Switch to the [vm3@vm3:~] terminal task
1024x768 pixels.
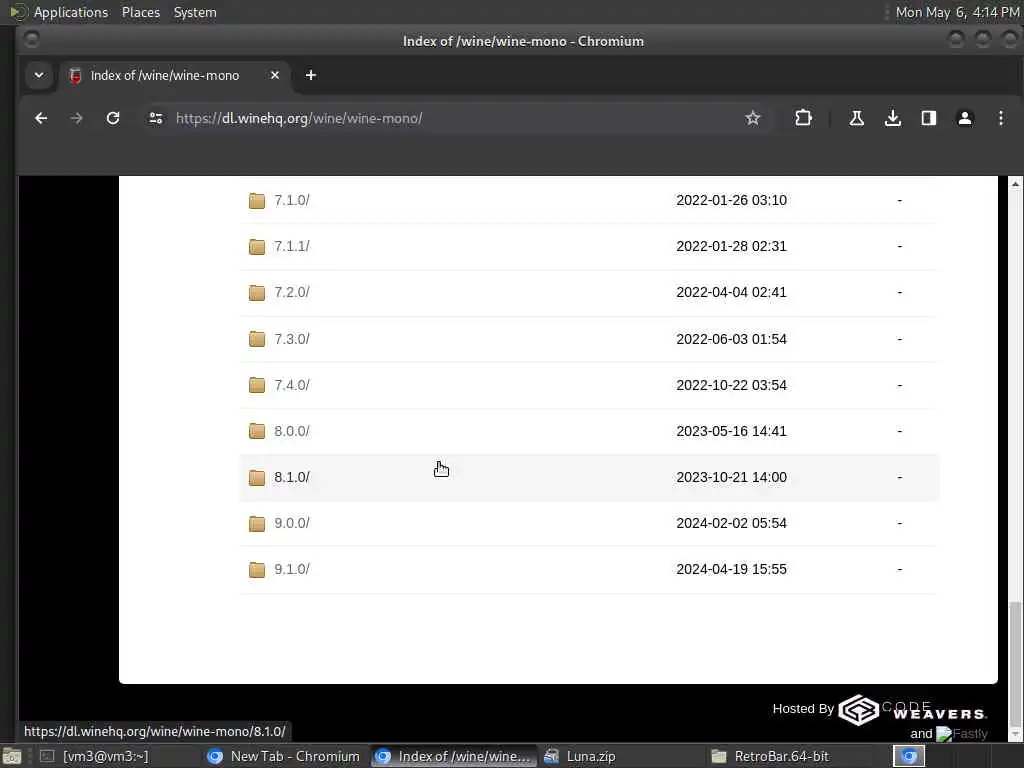pos(116,756)
